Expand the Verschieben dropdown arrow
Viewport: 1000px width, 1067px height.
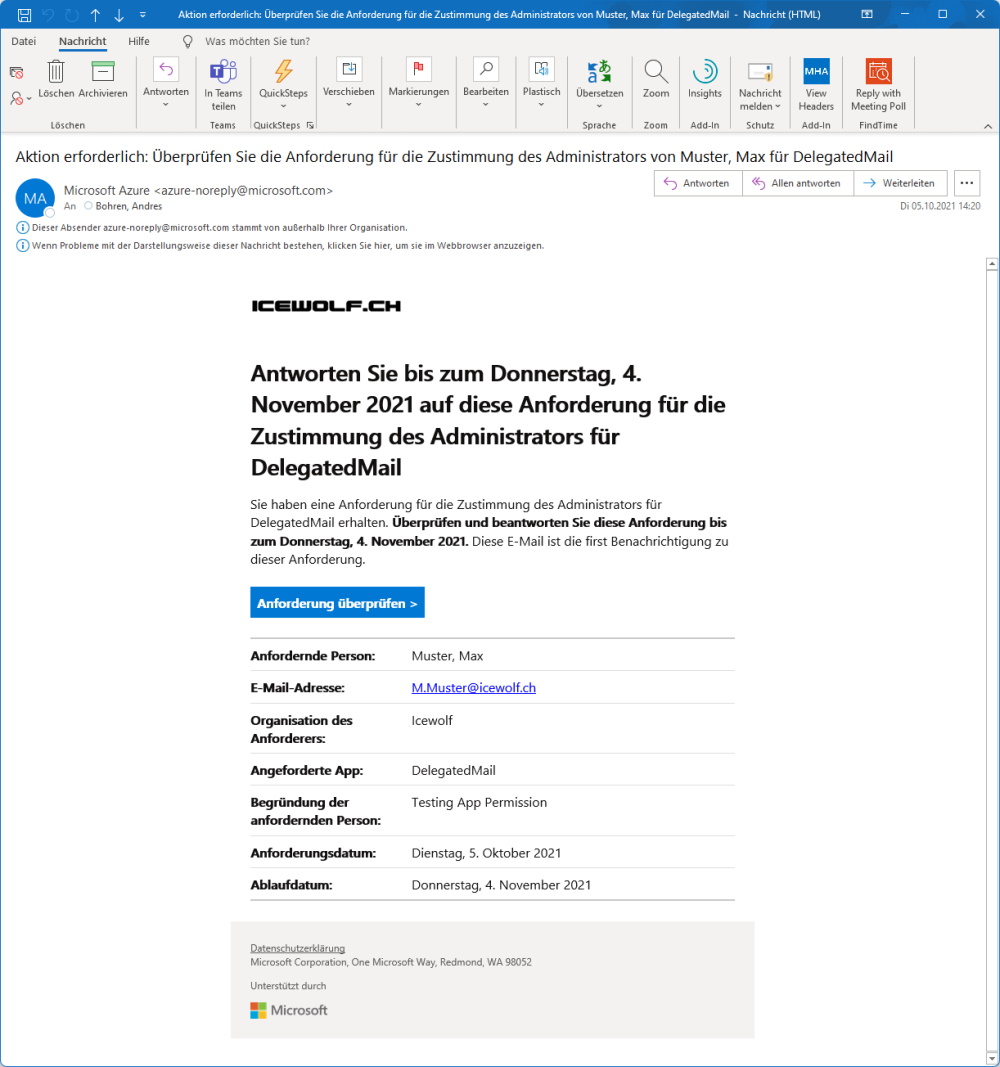point(349,104)
